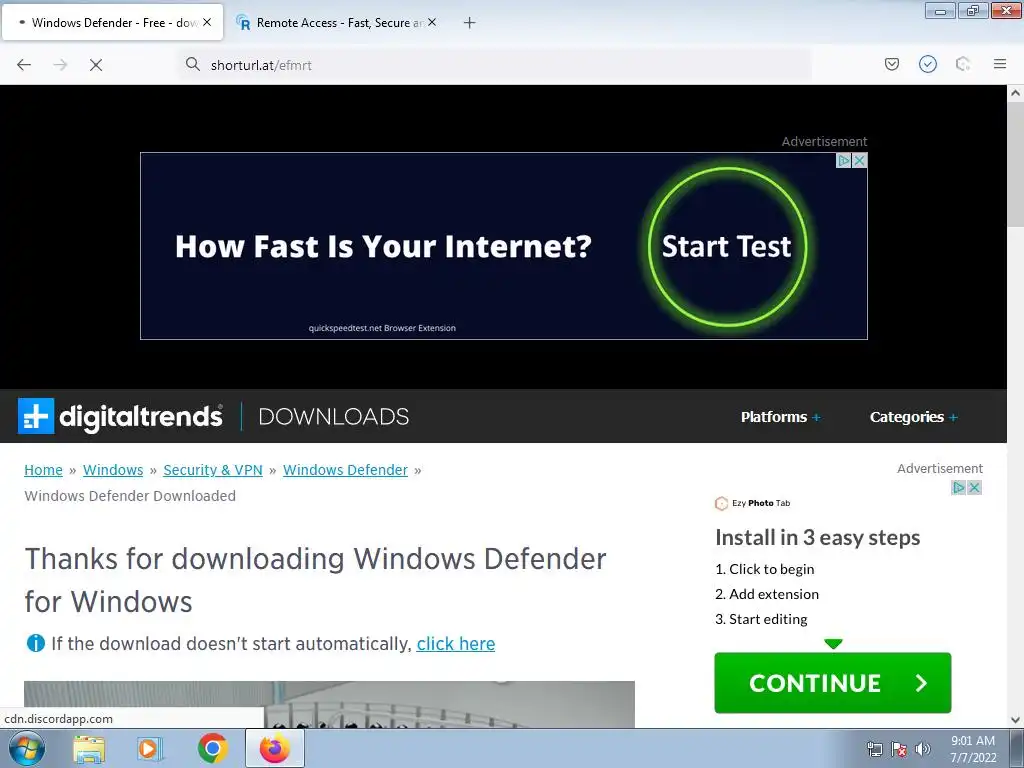Screen dimensions: 1024x768
Task: Click the DOWNLOADS header text
Action: point(334,417)
